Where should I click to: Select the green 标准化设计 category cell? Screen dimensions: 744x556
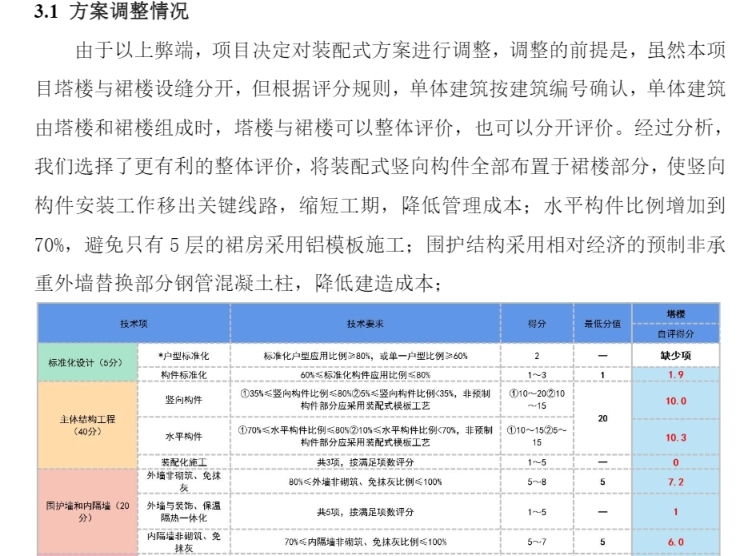[x=88, y=364]
